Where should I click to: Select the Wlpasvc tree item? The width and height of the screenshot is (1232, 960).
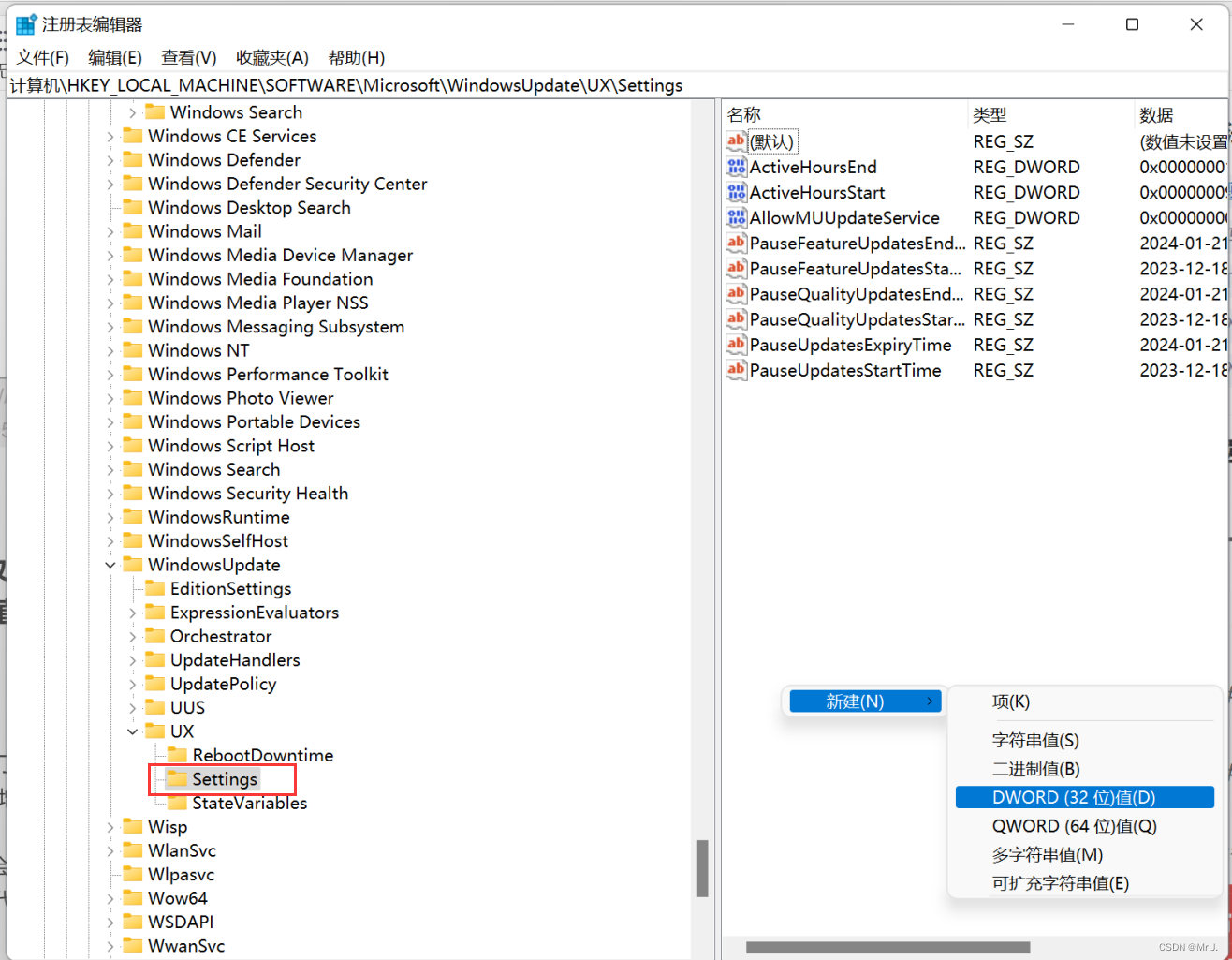(181, 875)
